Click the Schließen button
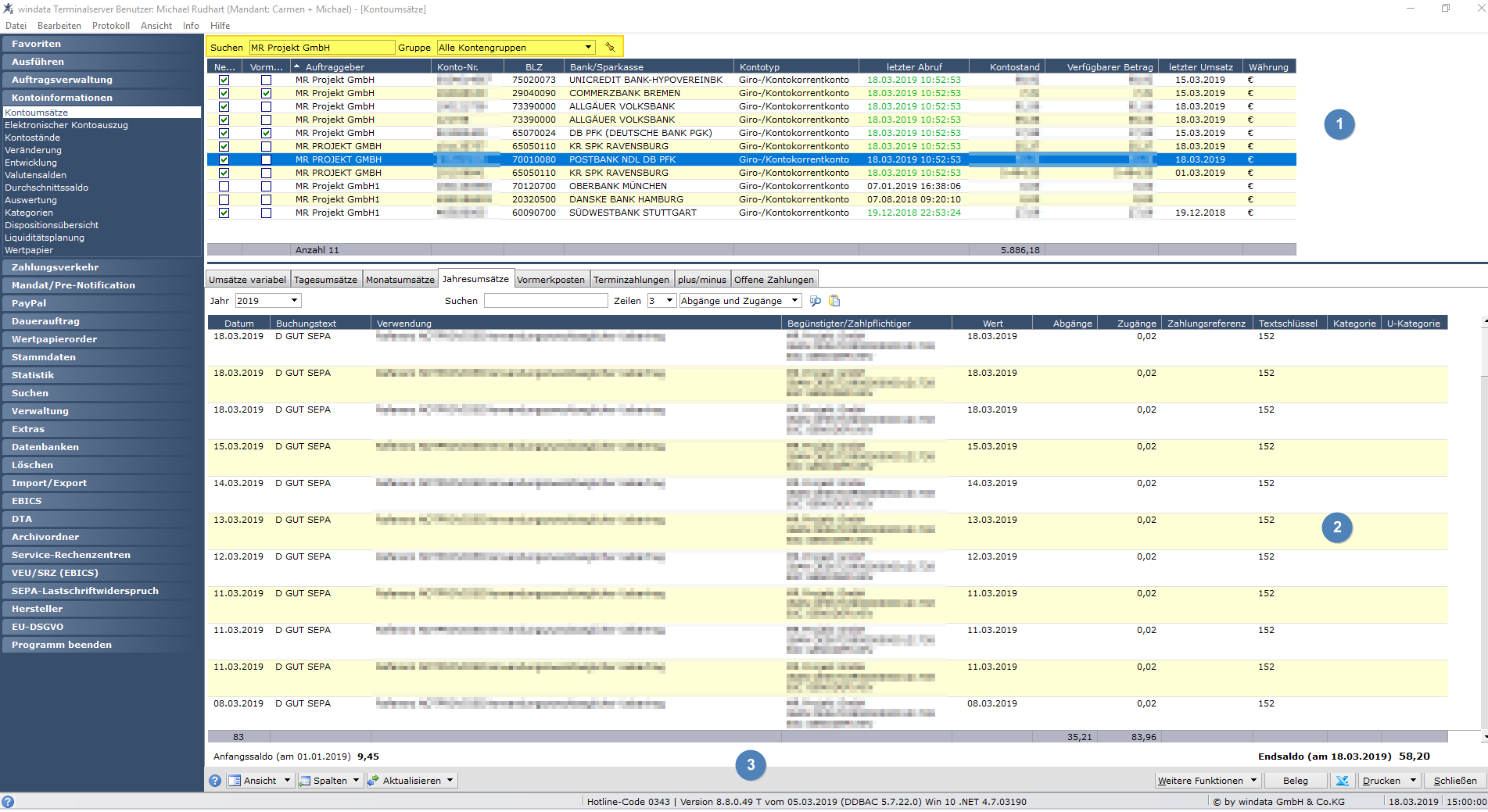Viewport: 1488px width, 812px height. [1455, 781]
